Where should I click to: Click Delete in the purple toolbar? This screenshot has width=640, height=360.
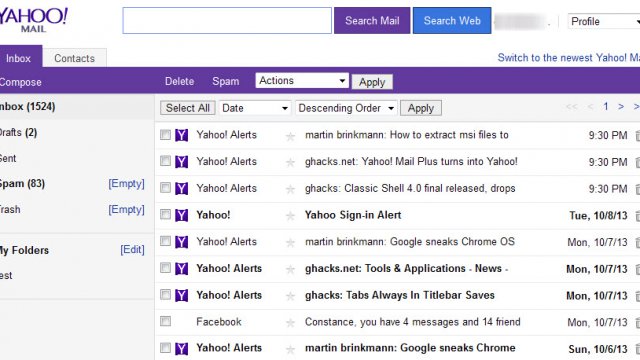pyautogui.click(x=179, y=81)
